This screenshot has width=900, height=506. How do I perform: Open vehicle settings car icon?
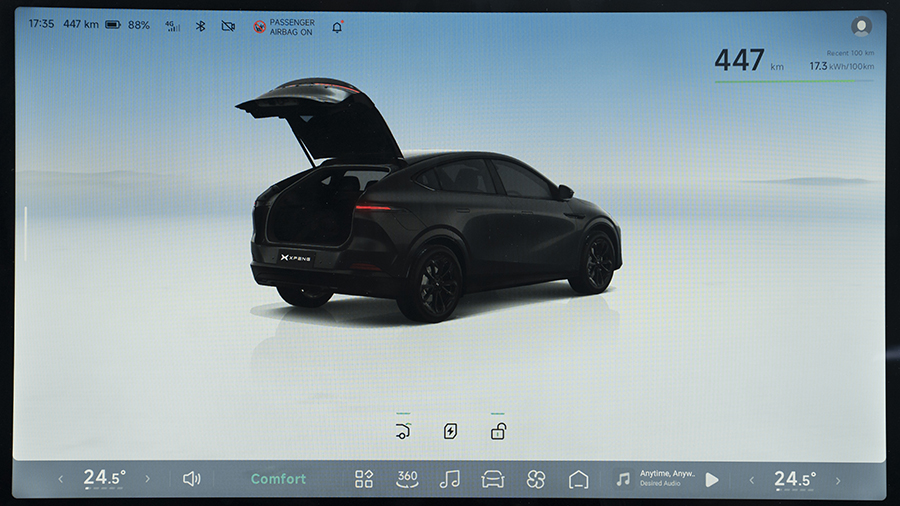pyautogui.click(x=493, y=479)
